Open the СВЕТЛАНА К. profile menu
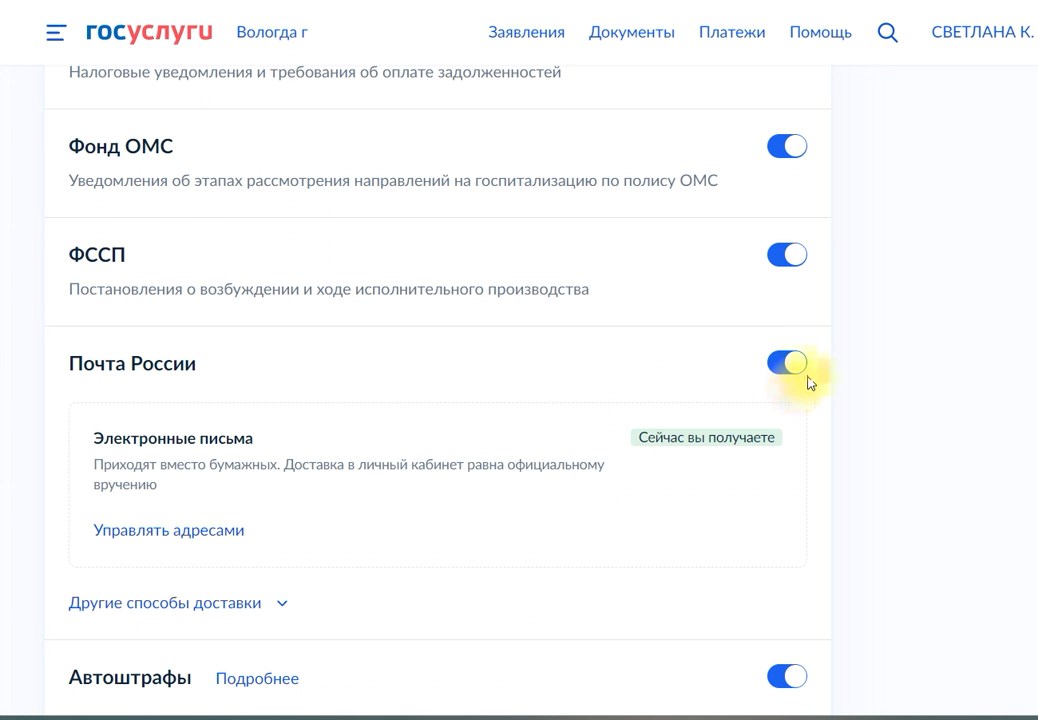 click(981, 32)
